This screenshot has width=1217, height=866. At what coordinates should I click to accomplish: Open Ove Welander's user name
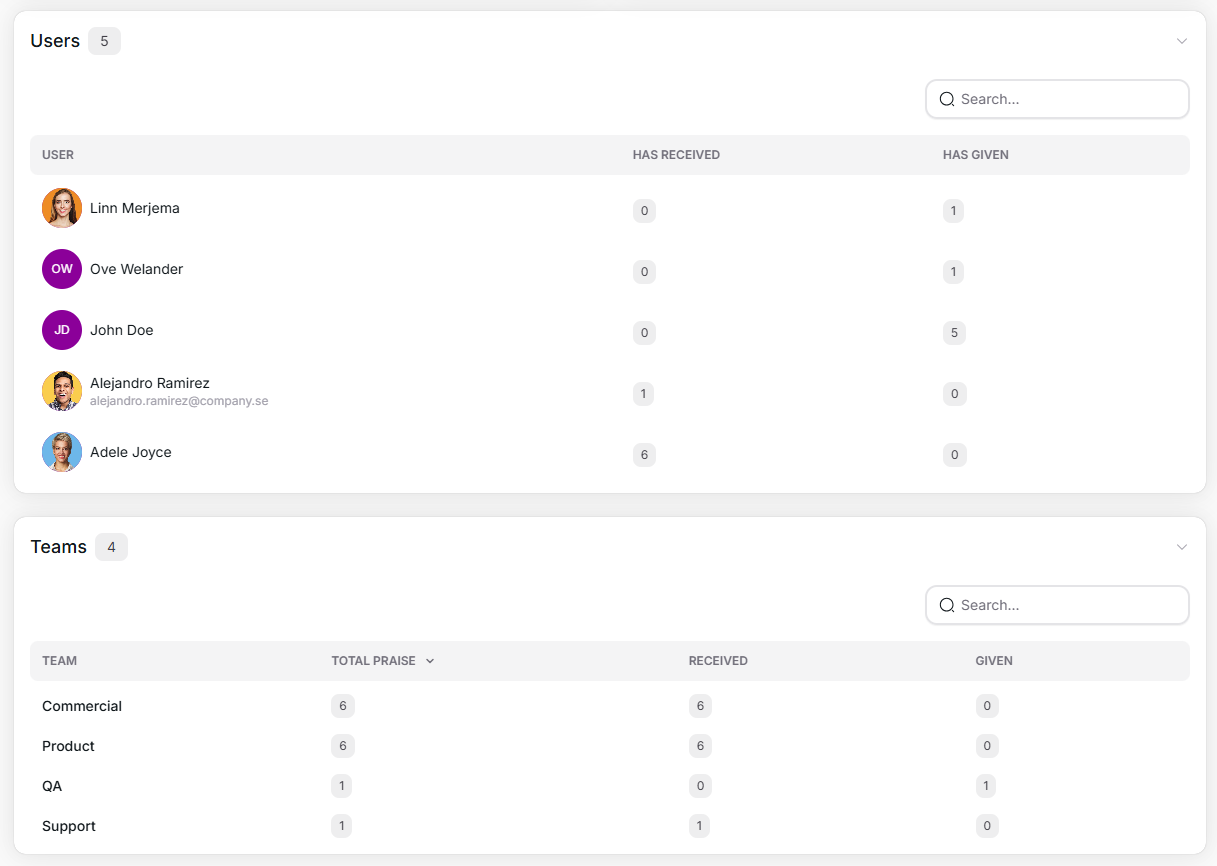click(137, 269)
